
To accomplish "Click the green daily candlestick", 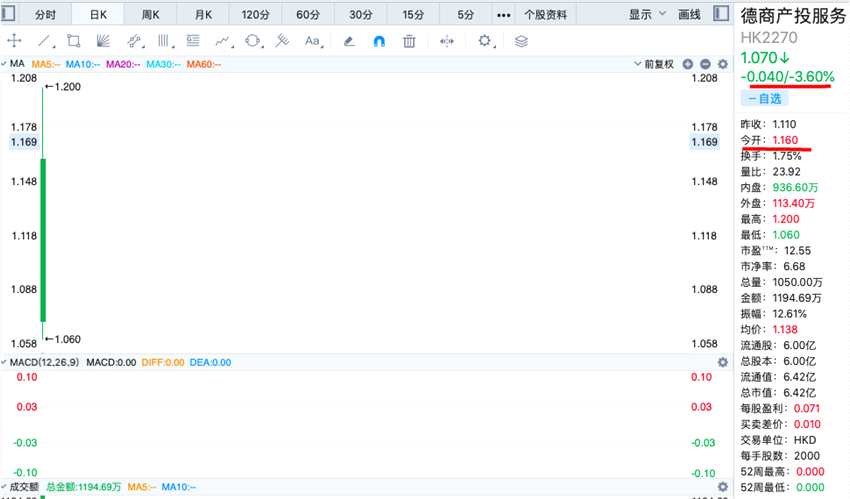I will (43, 240).
